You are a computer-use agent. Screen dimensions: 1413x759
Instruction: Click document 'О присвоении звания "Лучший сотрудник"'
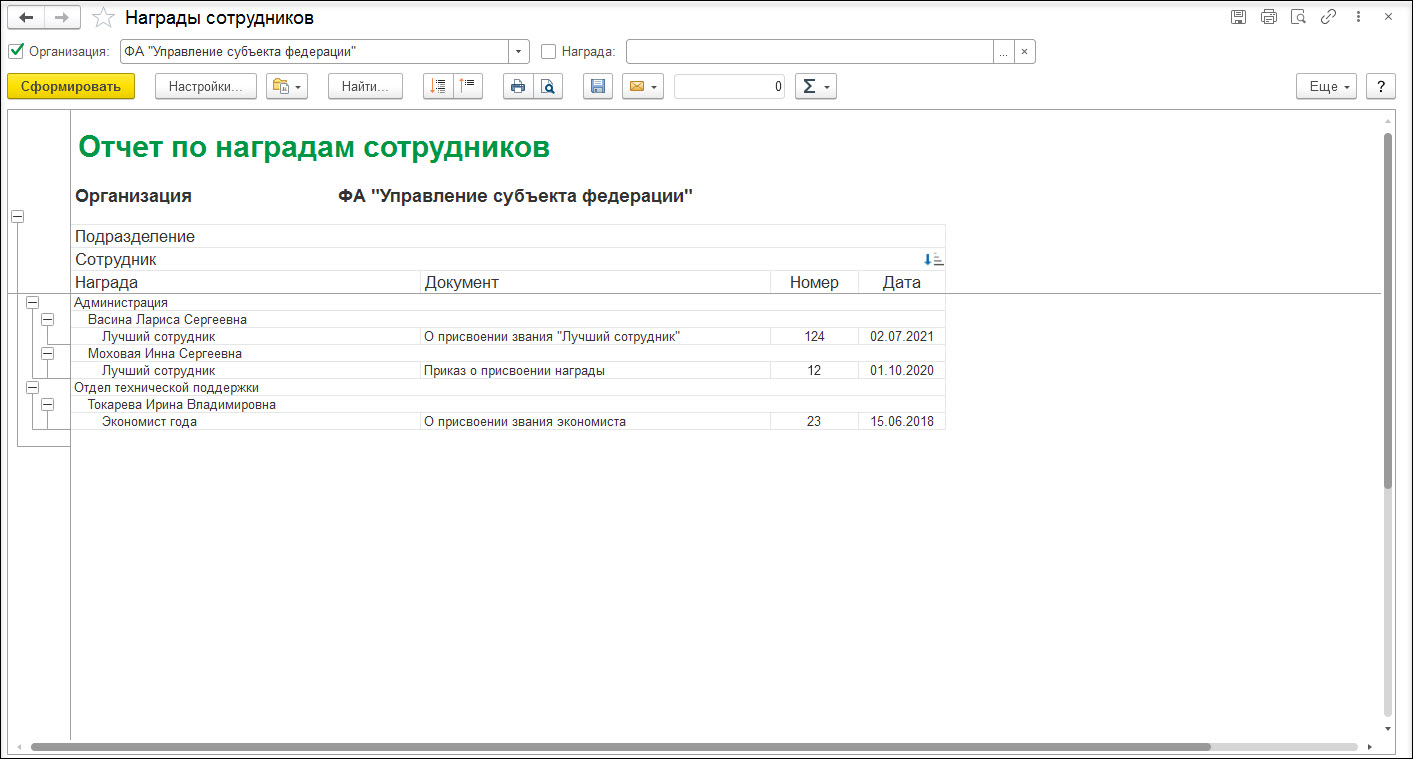(x=596, y=336)
